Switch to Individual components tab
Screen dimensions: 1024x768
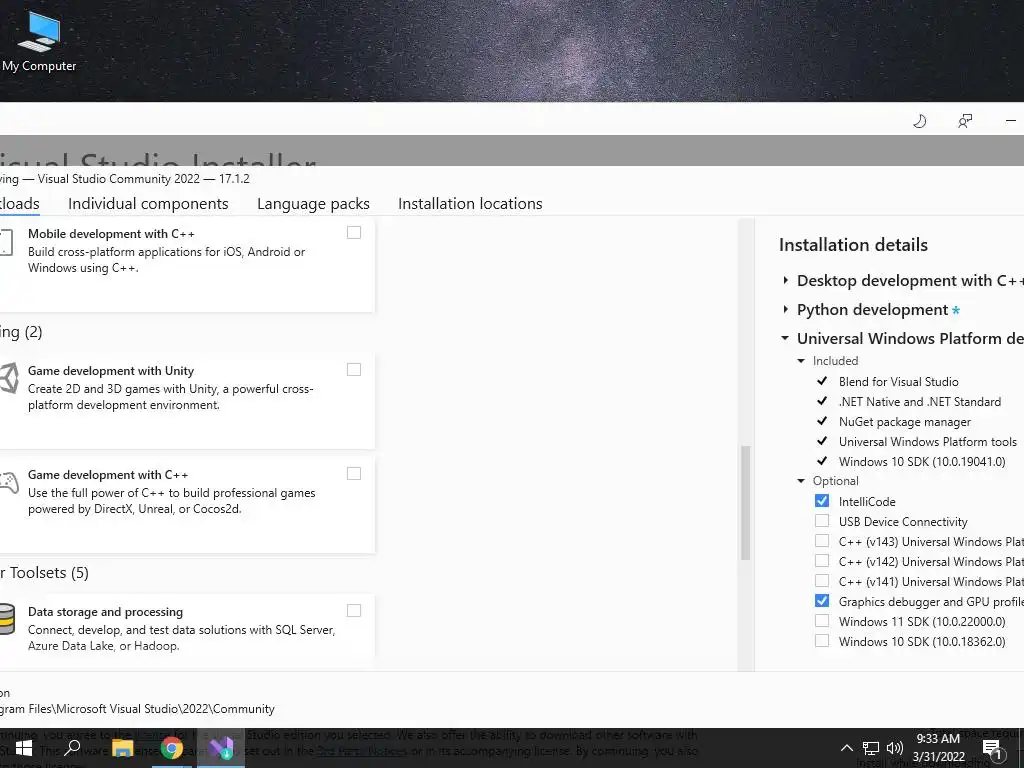tap(148, 204)
